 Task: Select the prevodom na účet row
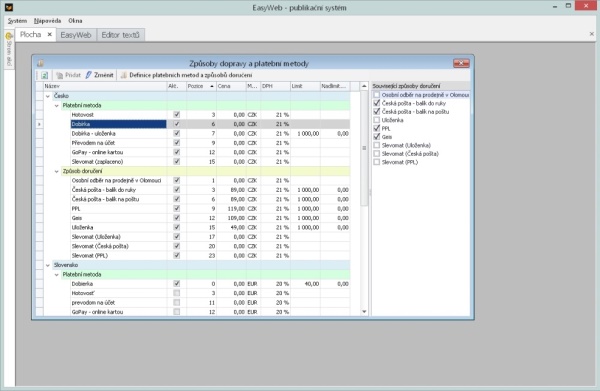tap(196, 303)
